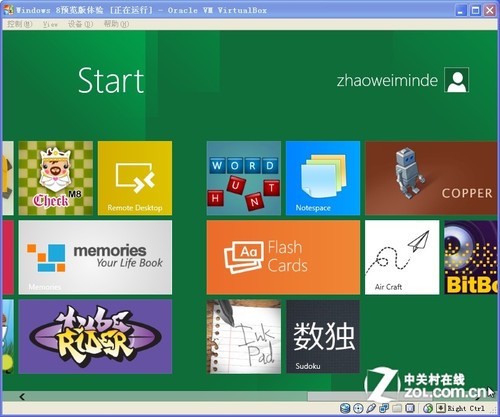
Task: Open the Sudoku tile
Action: pyautogui.click(x=323, y=336)
